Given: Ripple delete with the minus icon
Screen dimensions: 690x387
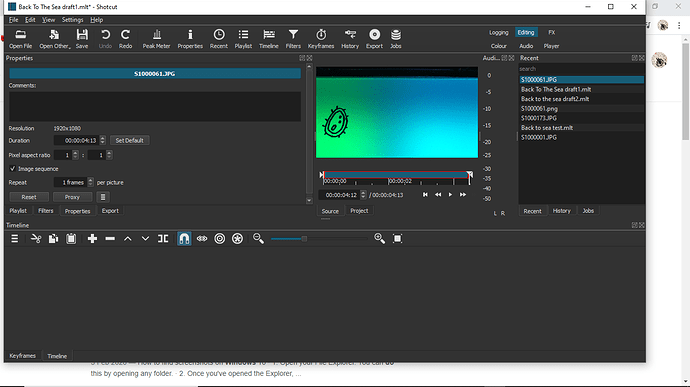Looking at the screenshot, I should [110, 239].
